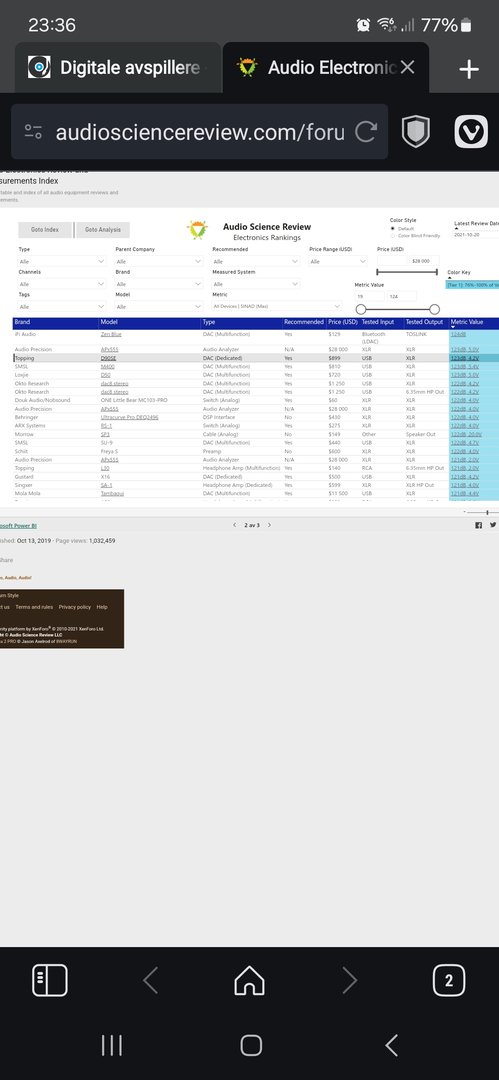Click the Goto Analysis button
This screenshot has height=1080, width=499.
click(103, 230)
